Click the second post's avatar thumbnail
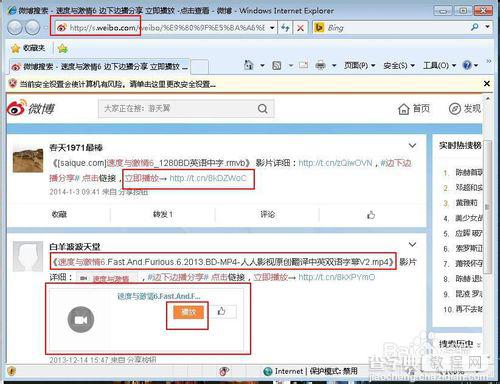The image size is (500, 384). click(28, 256)
